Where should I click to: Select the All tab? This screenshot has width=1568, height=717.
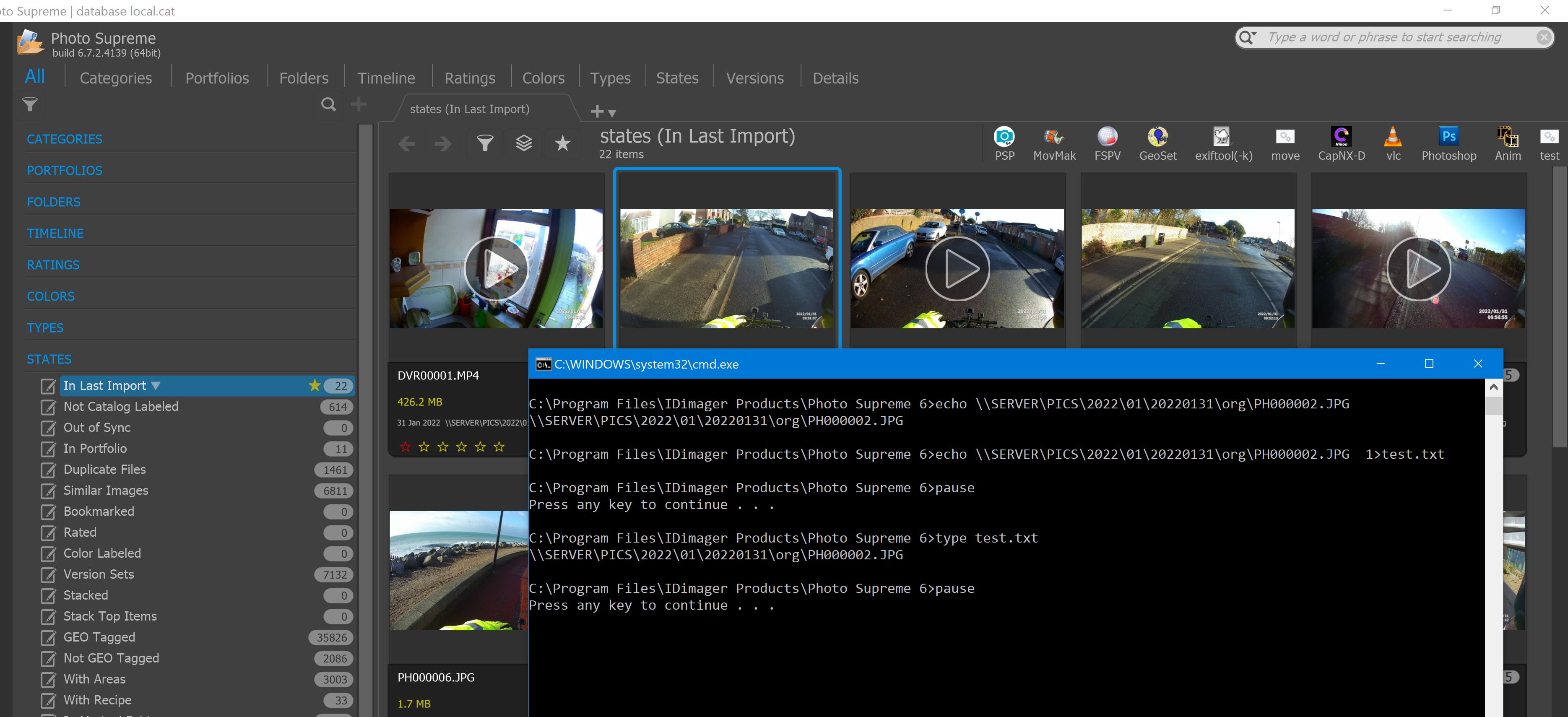point(35,76)
